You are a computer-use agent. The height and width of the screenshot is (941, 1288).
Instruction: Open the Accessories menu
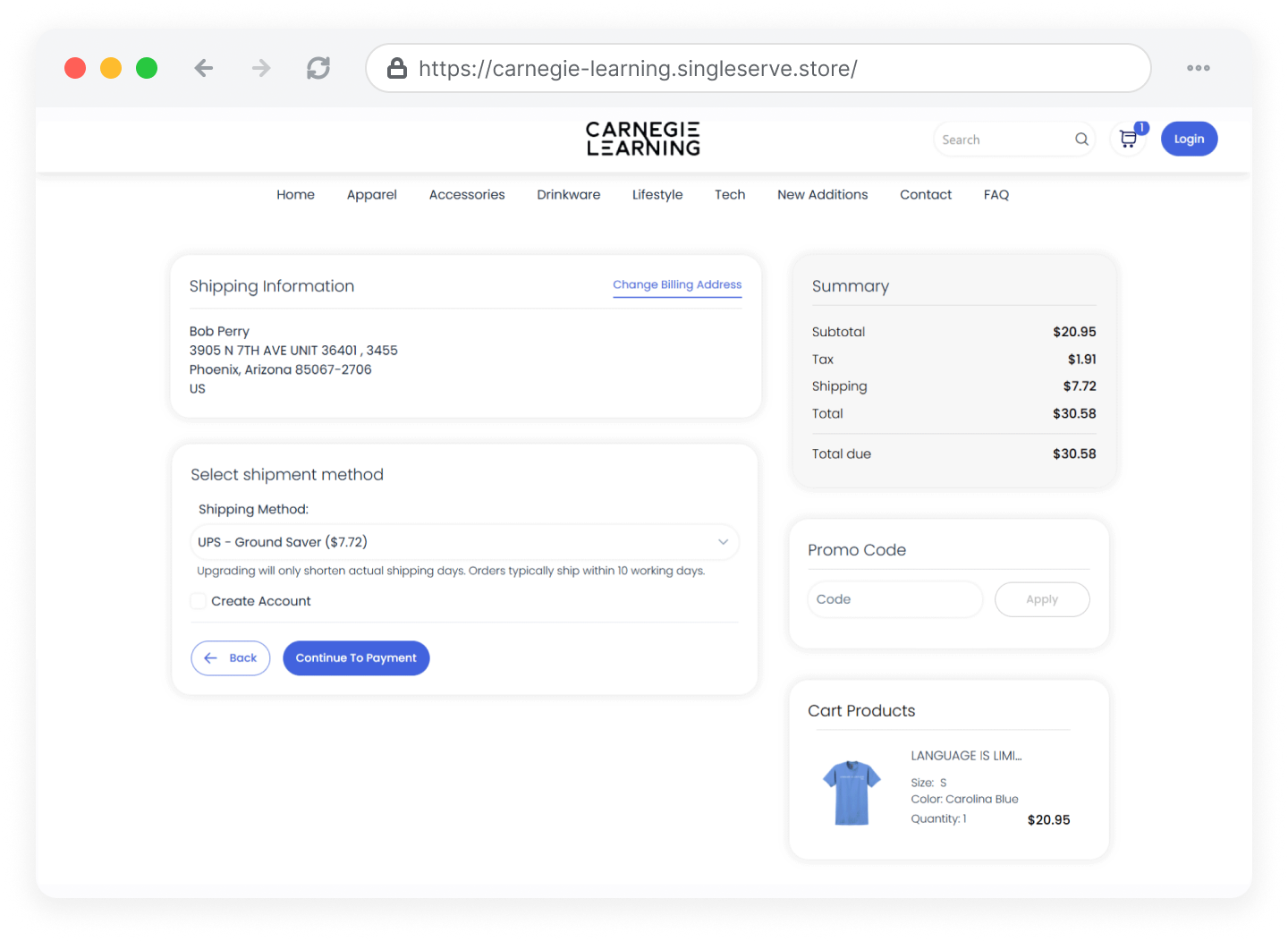point(467,195)
